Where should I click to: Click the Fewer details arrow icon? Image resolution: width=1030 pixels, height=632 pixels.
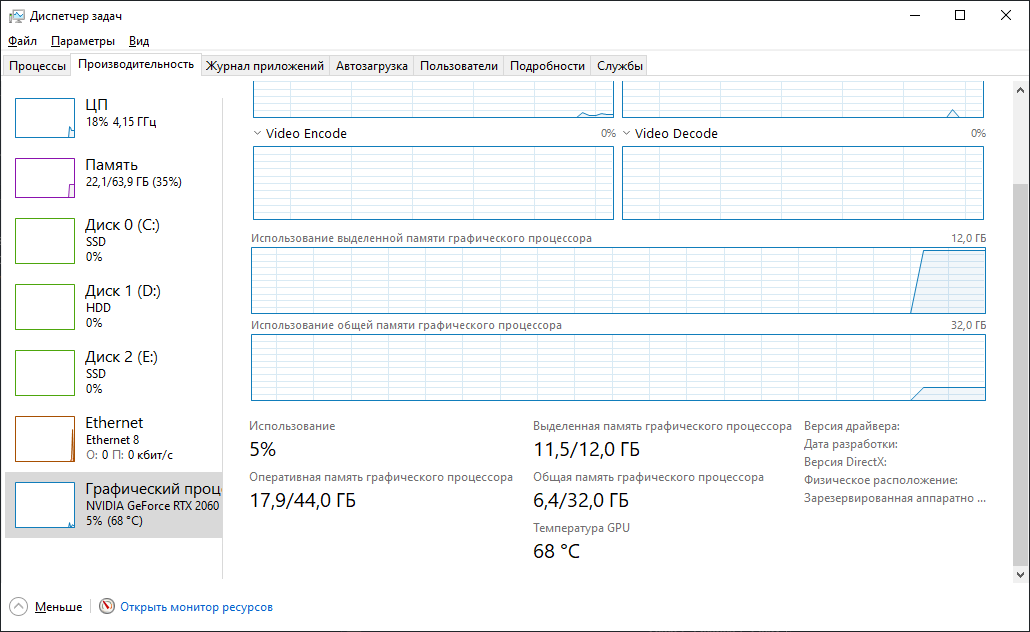18,606
